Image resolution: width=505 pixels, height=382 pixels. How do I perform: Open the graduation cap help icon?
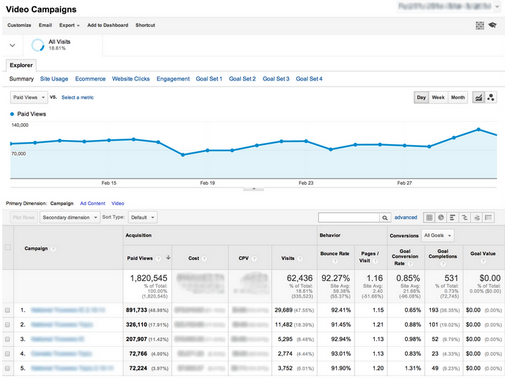click(492, 25)
